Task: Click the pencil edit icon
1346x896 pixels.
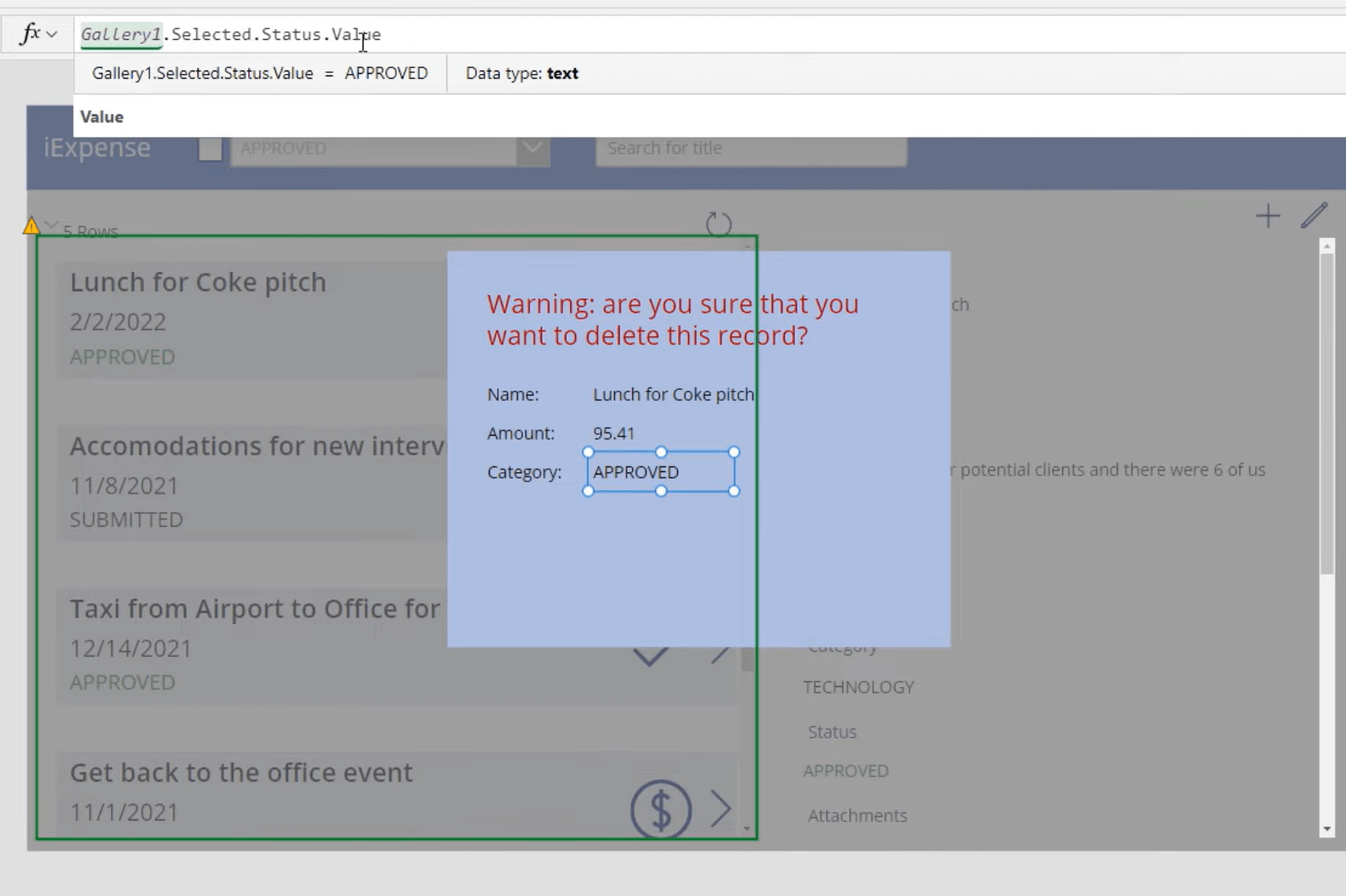Action: pos(1314,216)
